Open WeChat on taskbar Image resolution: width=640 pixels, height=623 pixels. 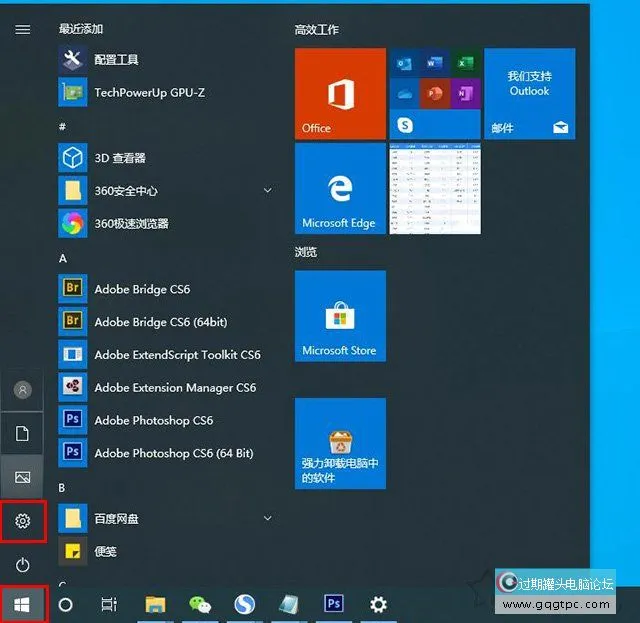[200, 605]
